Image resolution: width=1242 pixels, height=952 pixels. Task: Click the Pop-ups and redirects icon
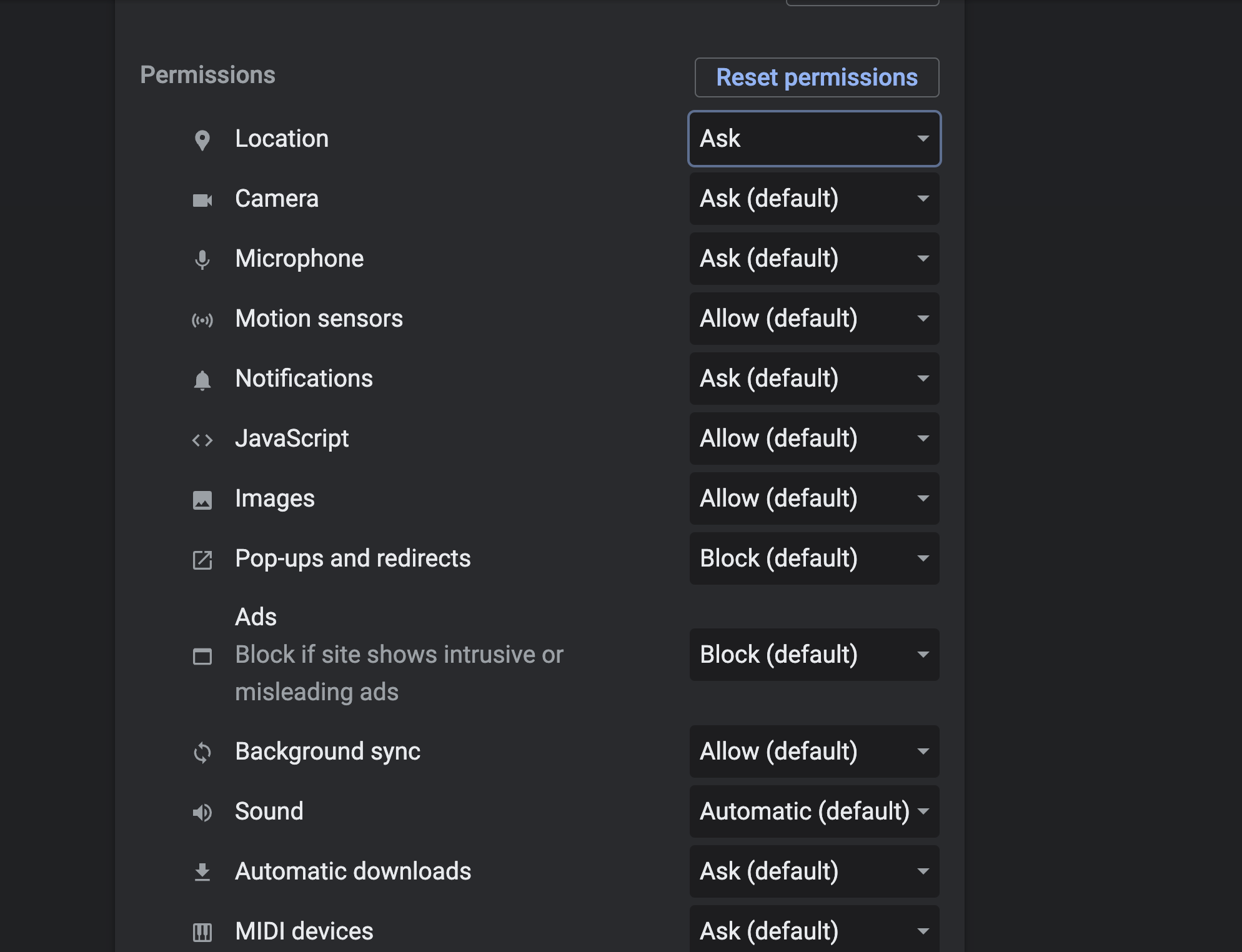[202, 560]
